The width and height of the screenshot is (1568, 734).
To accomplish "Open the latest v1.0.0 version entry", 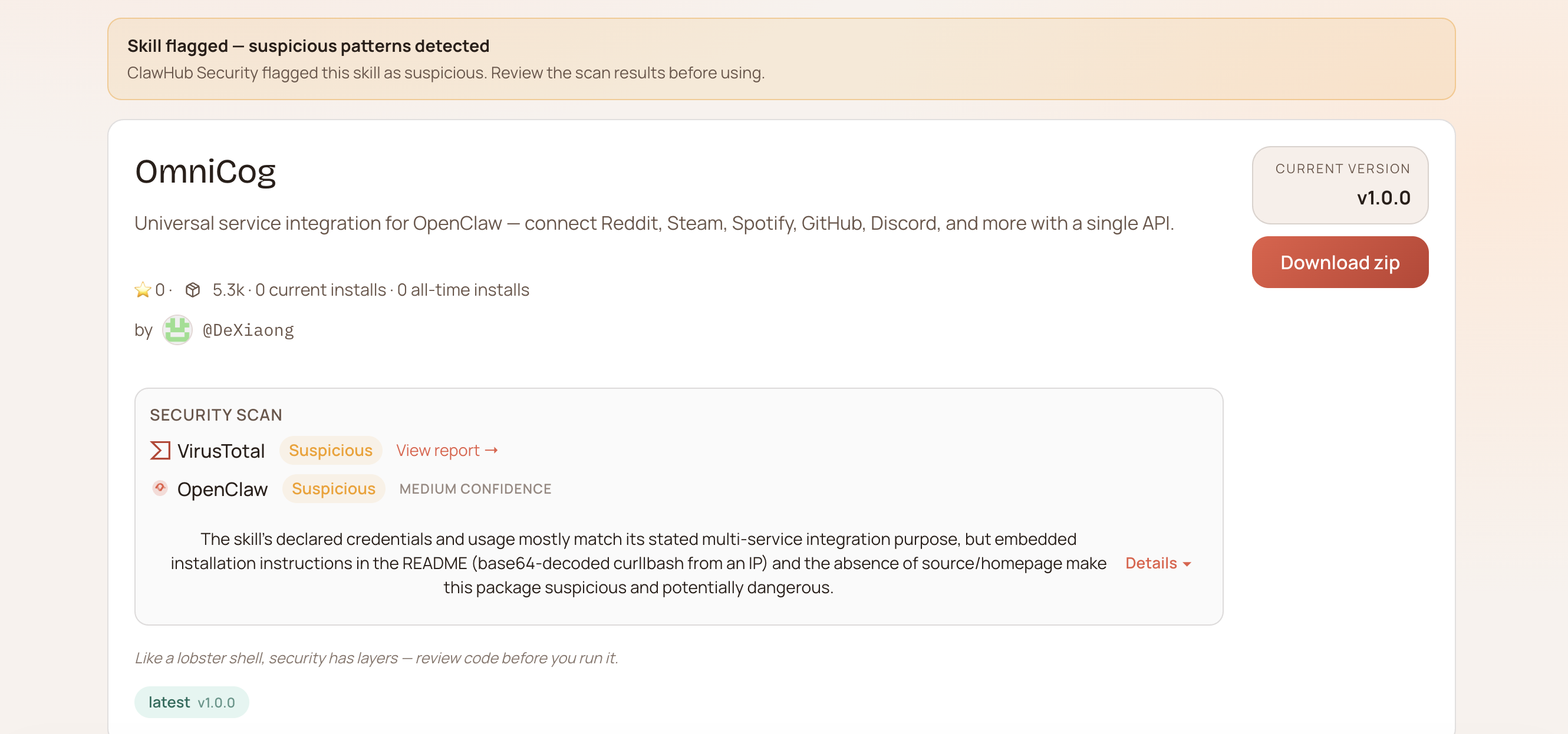I will 191,702.
